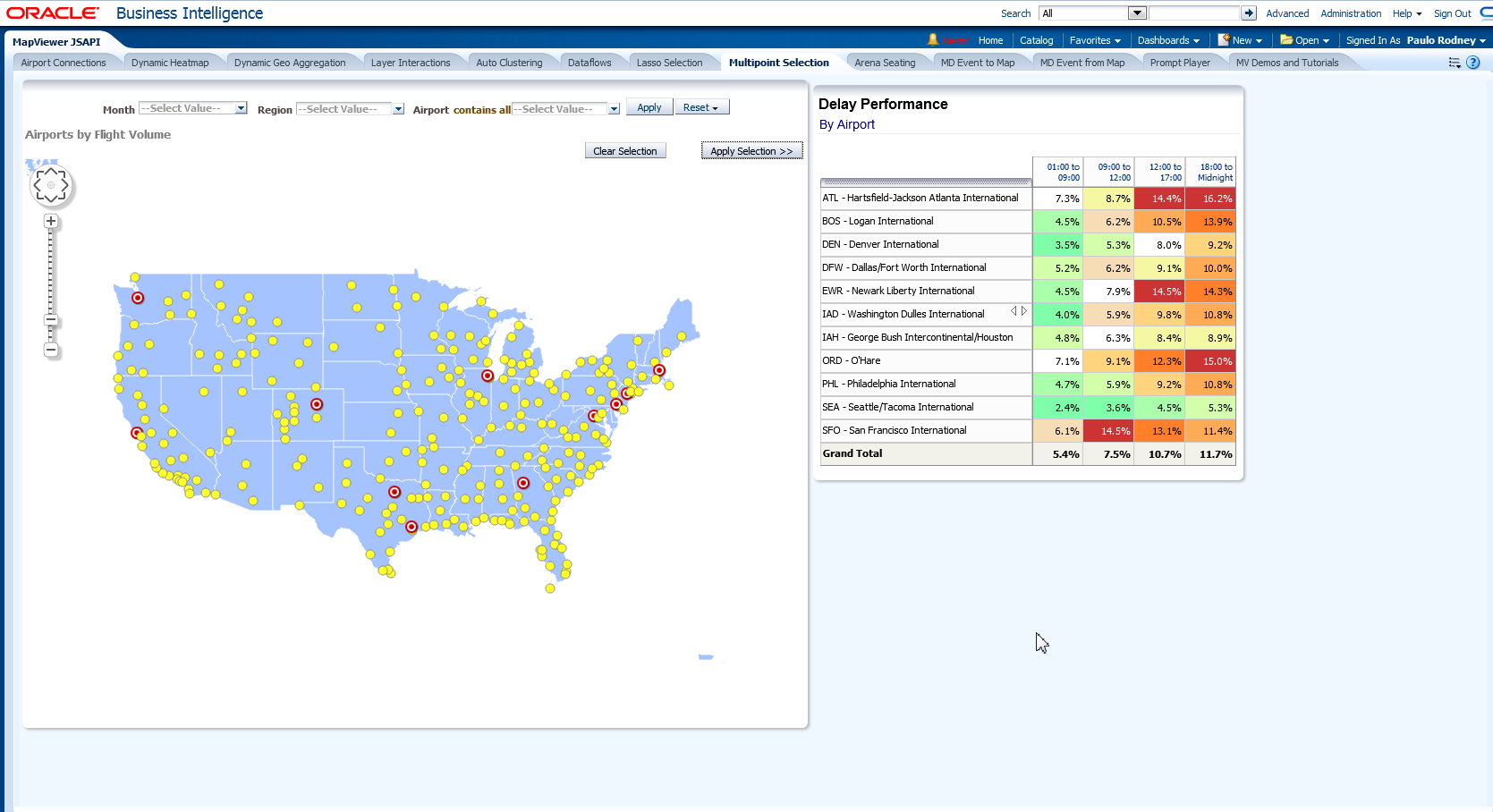This screenshot has height=812, width=1493.
Task: Open the Catalog link
Action: pyautogui.click(x=1036, y=40)
